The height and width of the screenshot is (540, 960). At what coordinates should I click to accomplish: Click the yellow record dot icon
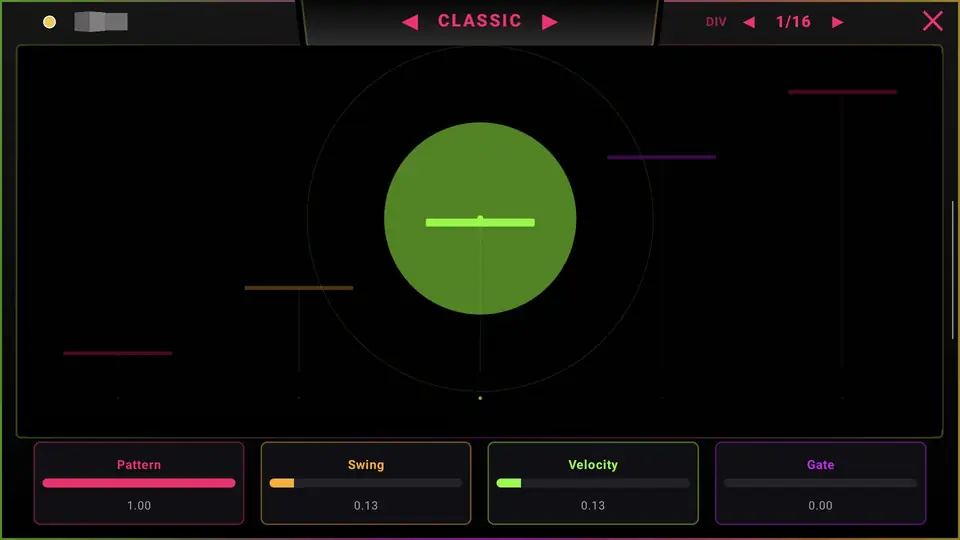pyautogui.click(x=50, y=22)
